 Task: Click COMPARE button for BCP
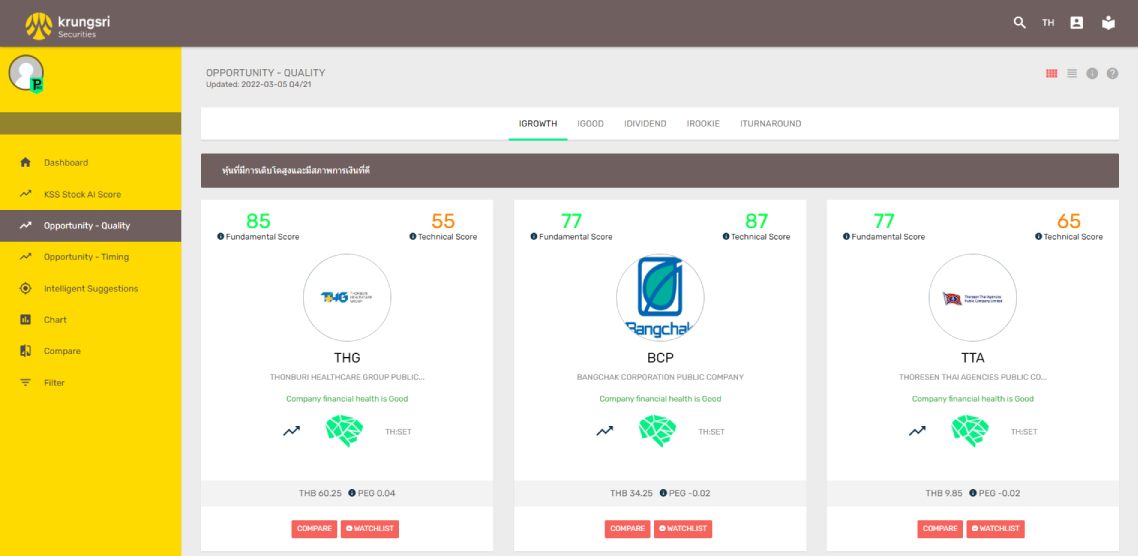click(x=628, y=529)
